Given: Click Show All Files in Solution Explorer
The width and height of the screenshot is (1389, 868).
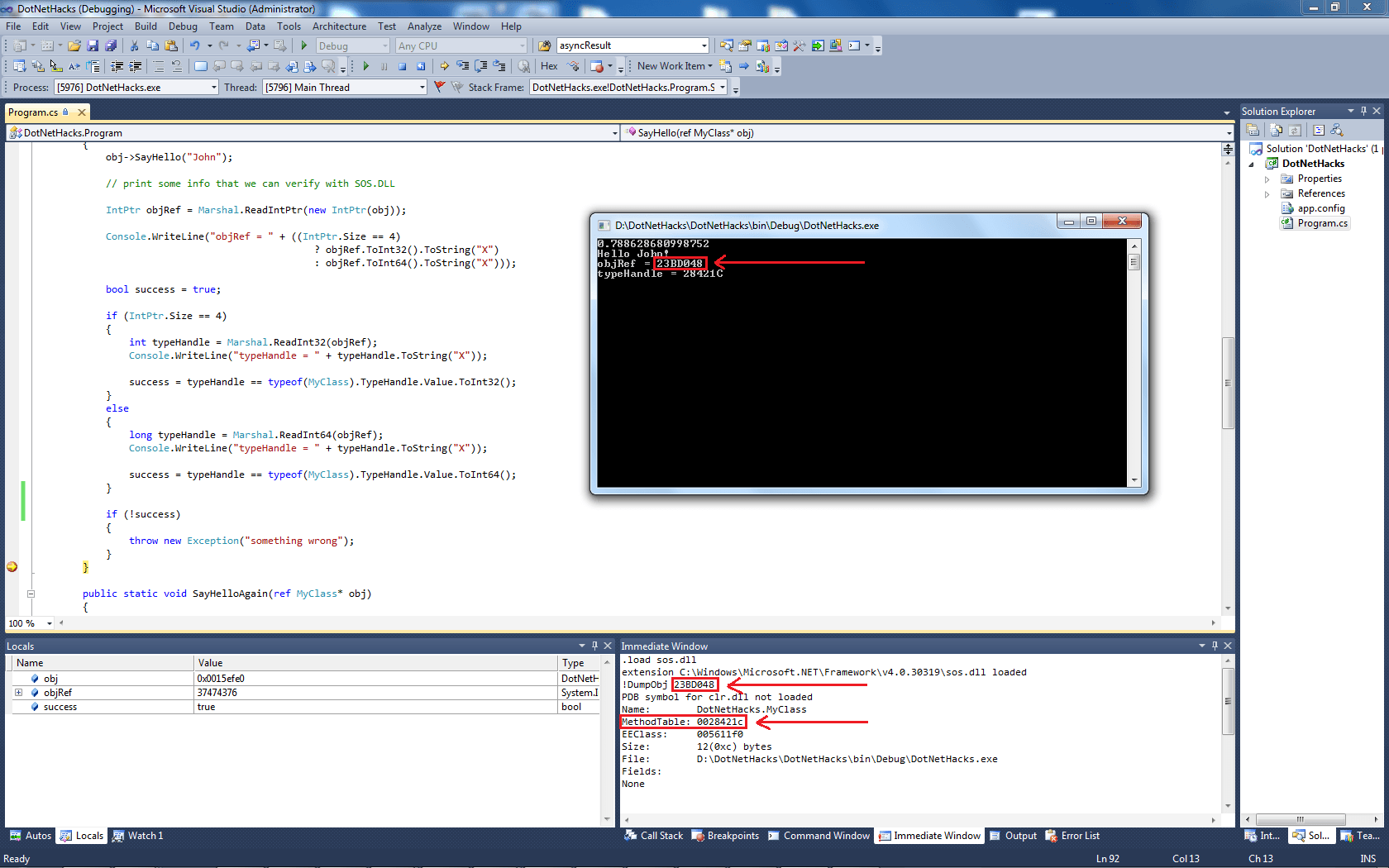Looking at the screenshot, I should click(x=1276, y=131).
